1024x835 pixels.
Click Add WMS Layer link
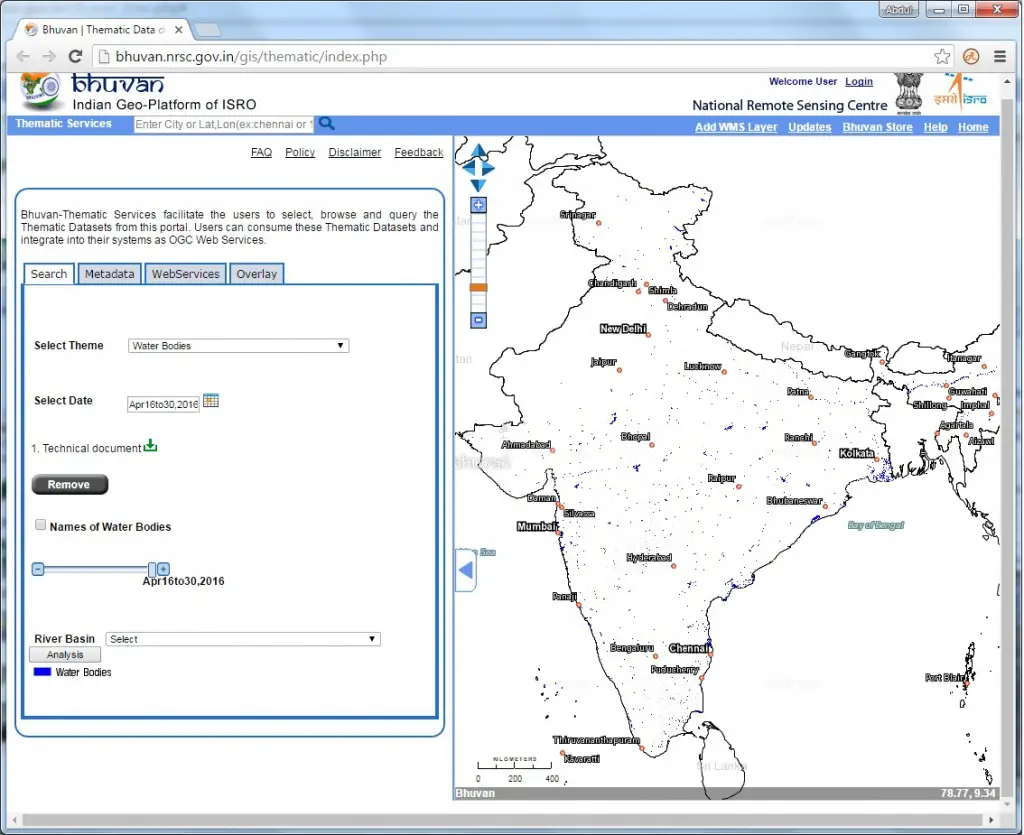click(736, 127)
